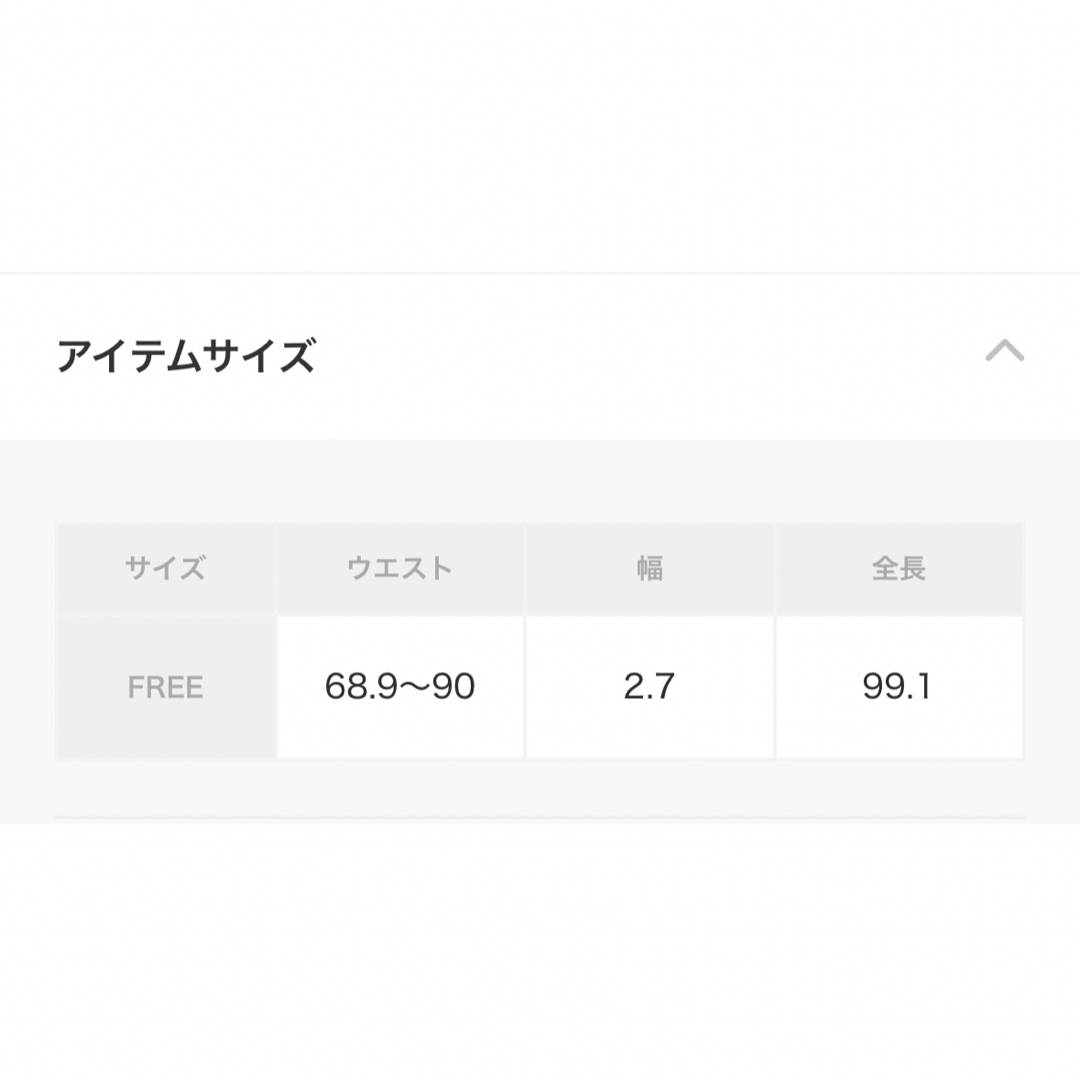1080x1080 pixels.
Task: Tap empty header space beside アイテムサイズ title
Action: point(647,355)
